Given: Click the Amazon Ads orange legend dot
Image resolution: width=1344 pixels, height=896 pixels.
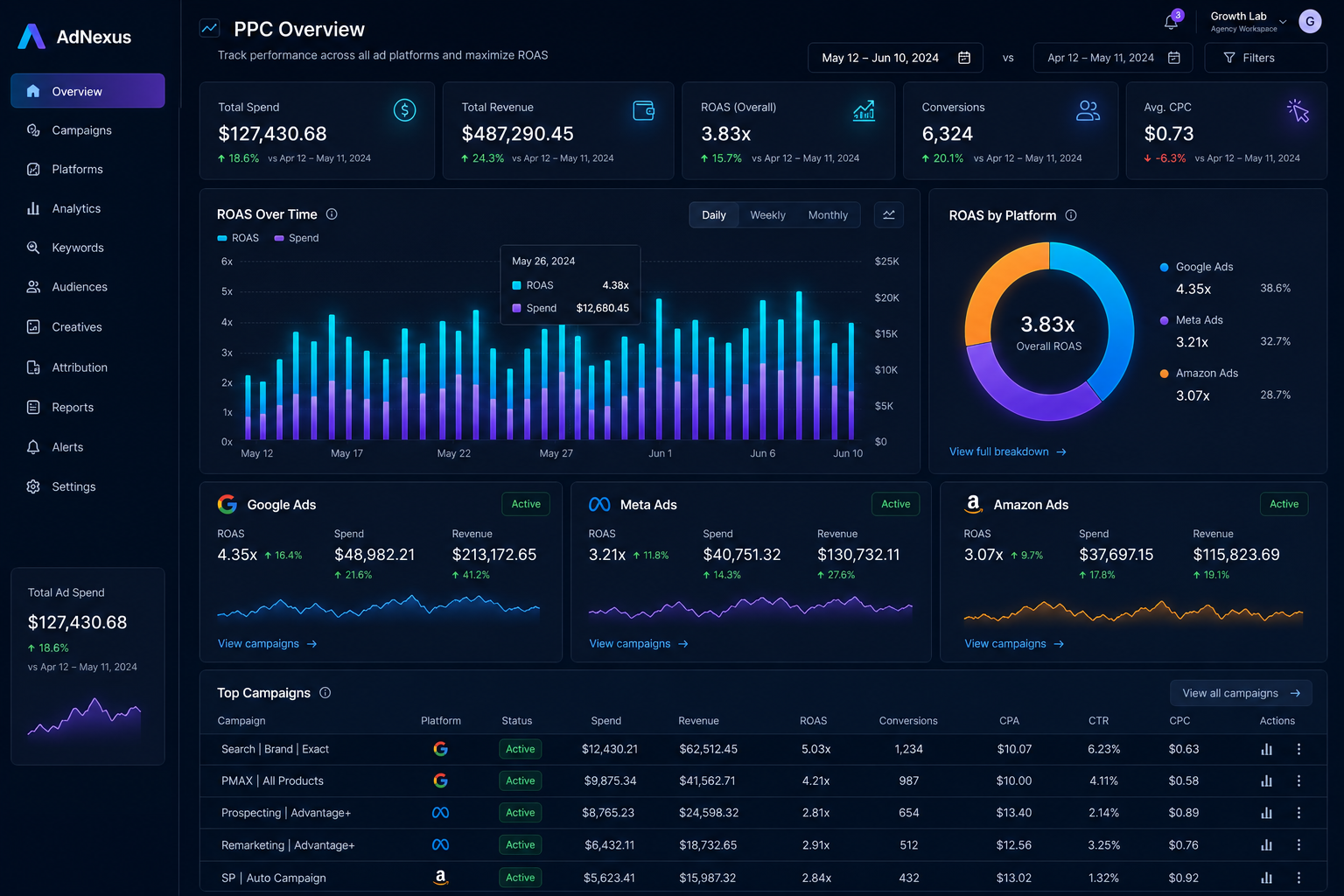Looking at the screenshot, I should [x=1164, y=374].
